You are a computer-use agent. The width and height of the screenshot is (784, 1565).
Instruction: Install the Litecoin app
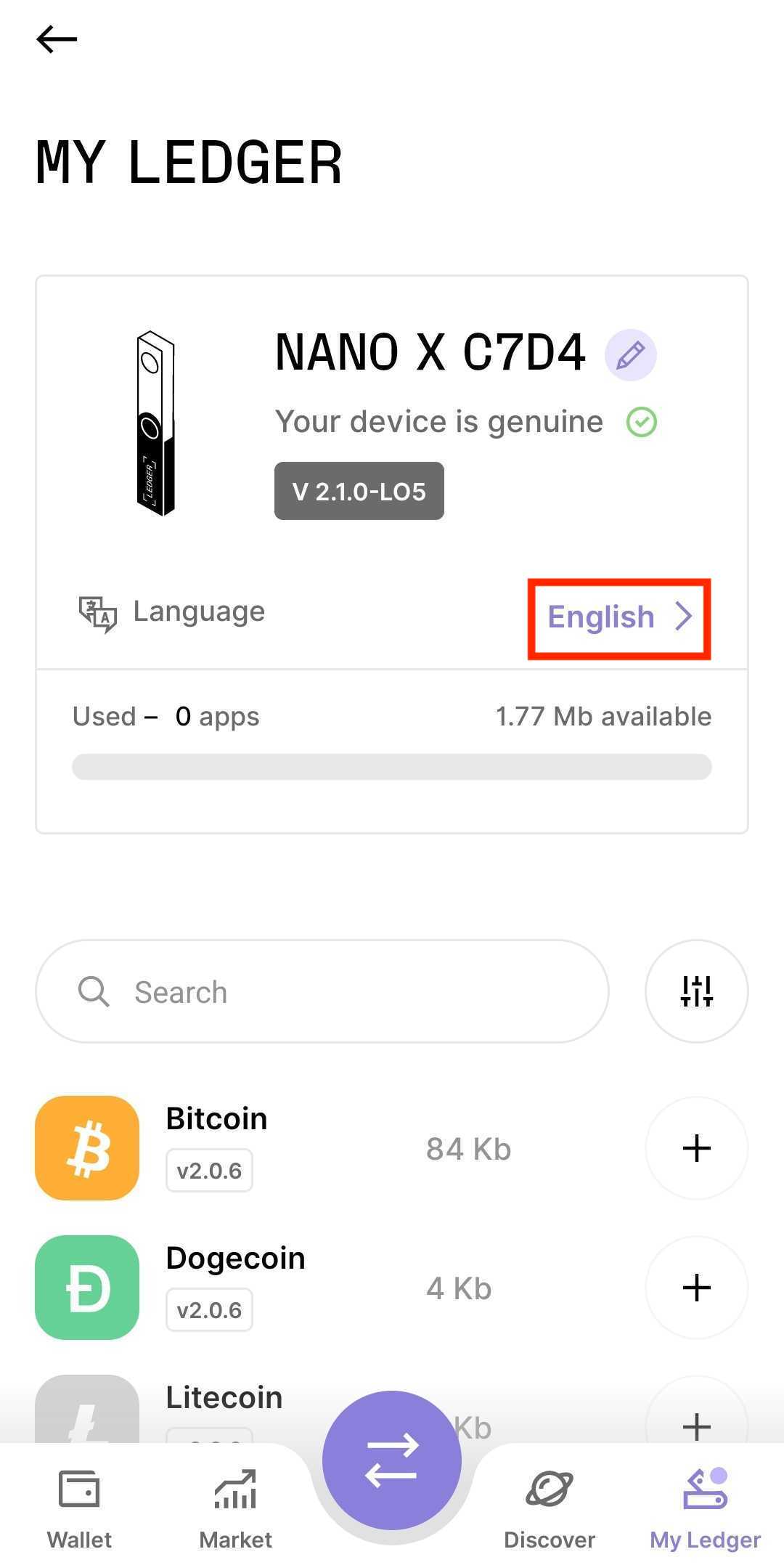696,1423
